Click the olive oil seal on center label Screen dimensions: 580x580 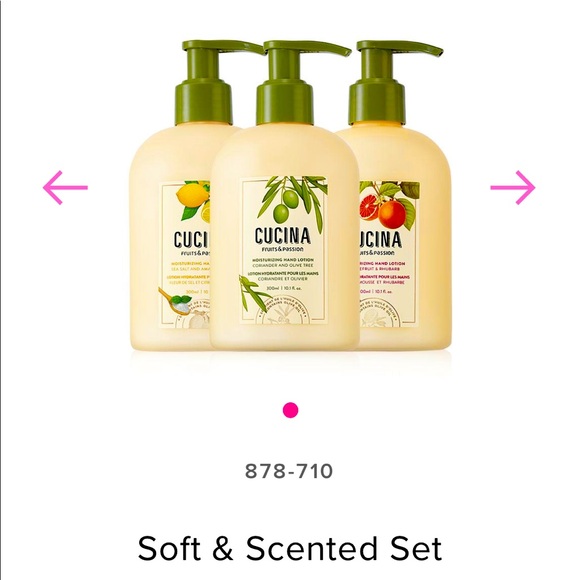coord(285,313)
